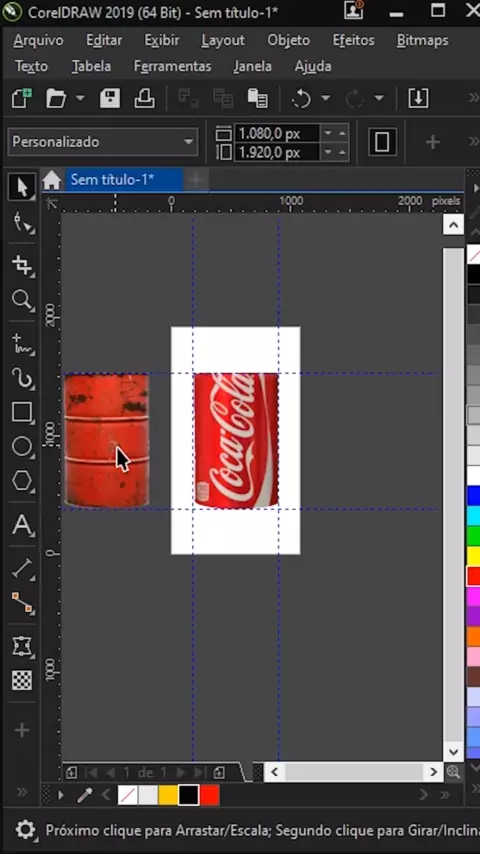This screenshot has height=854, width=480.
Task: Open the Bitmaps menu
Action: (x=422, y=40)
